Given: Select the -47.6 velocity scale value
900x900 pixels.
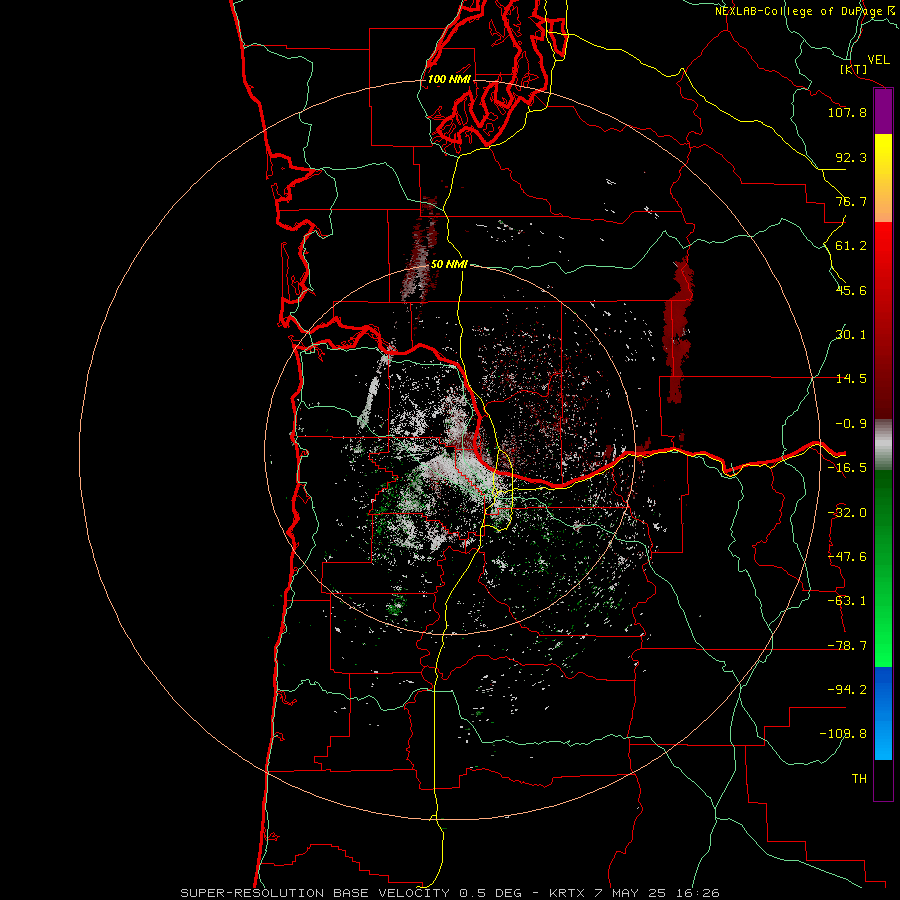Looking at the screenshot, I should [847, 557].
